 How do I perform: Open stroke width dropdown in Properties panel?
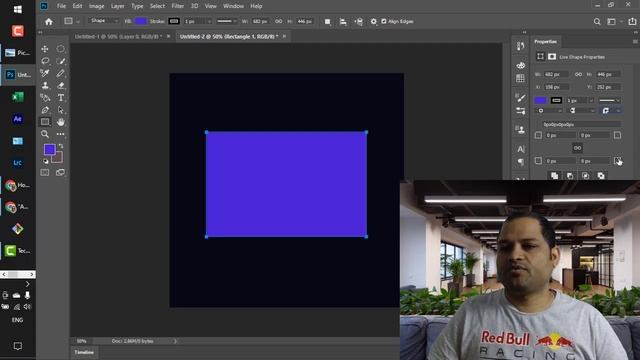click(591, 100)
